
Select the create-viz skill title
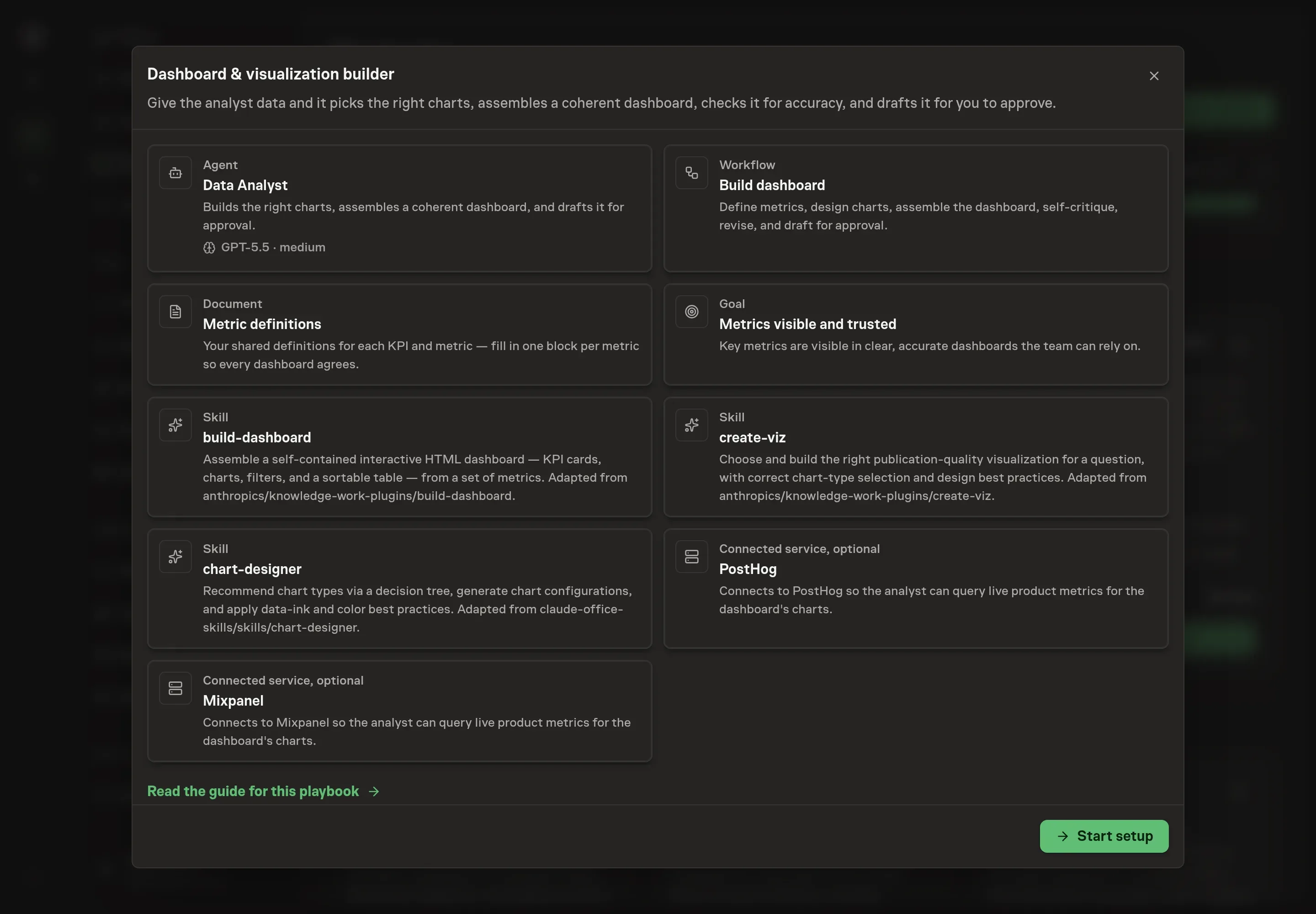point(752,437)
